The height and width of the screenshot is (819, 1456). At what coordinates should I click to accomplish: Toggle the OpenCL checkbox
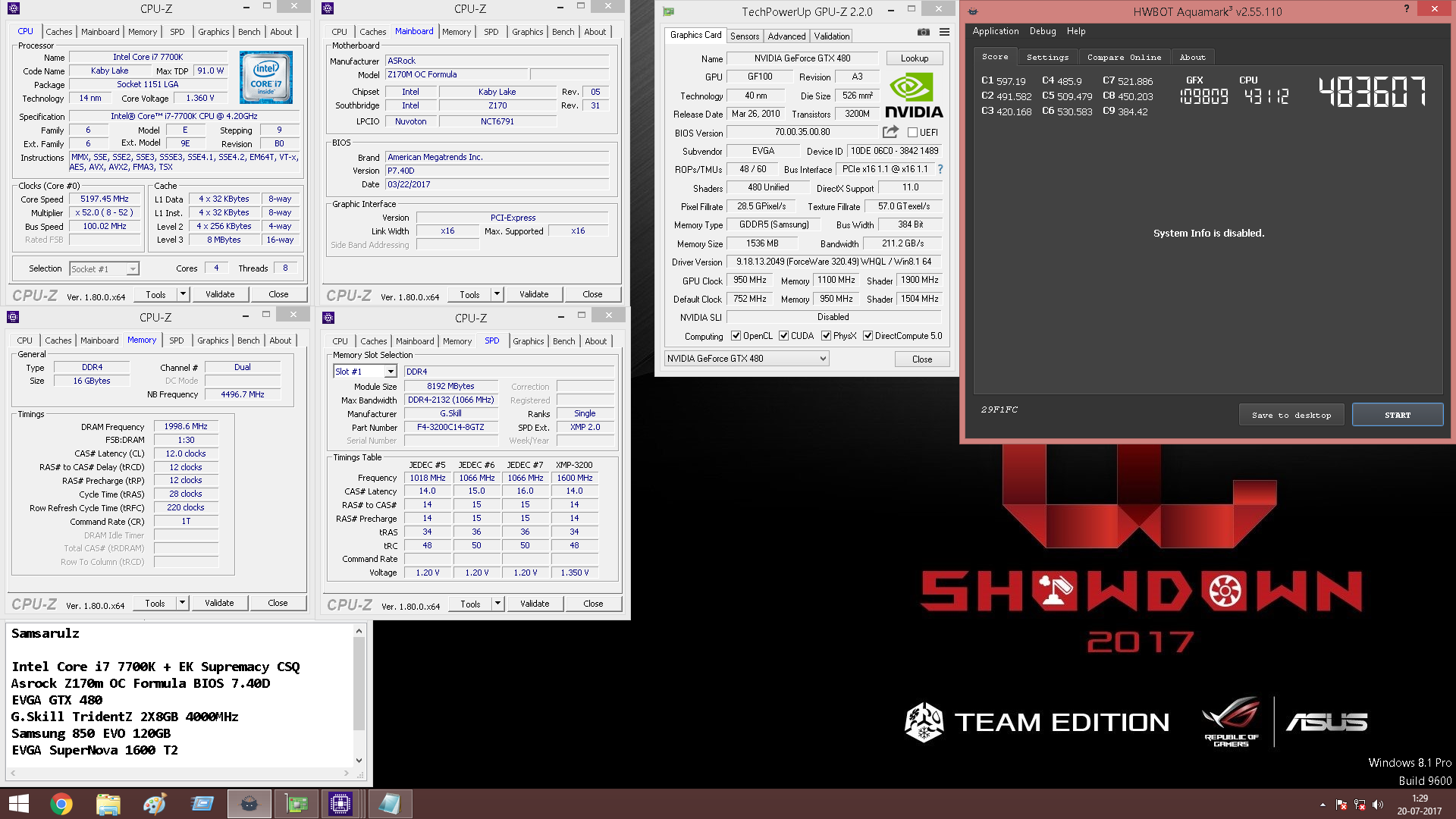click(736, 336)
